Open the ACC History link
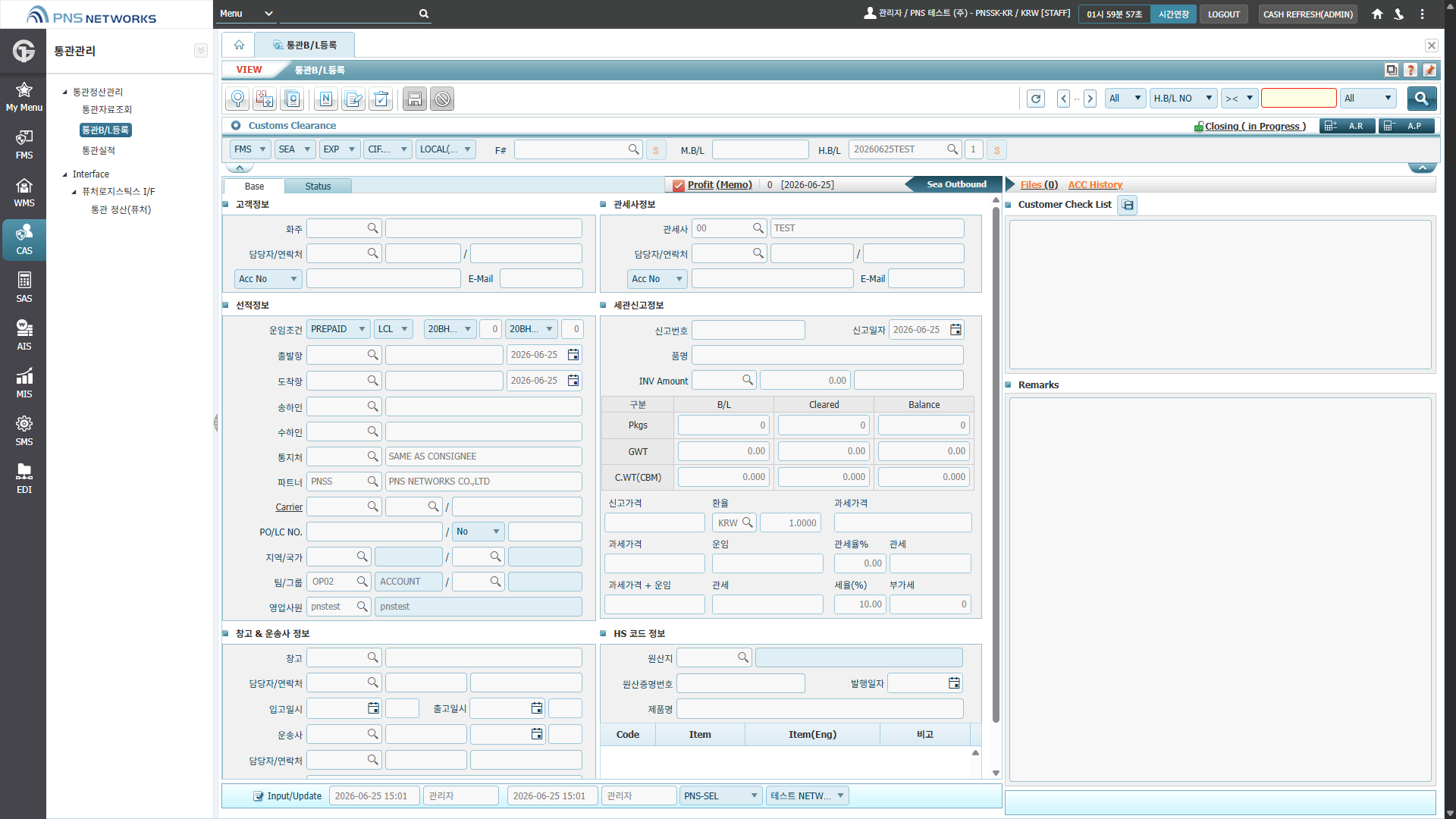The height and width of the screenshot is (819, 1456). pos(1095,185)
